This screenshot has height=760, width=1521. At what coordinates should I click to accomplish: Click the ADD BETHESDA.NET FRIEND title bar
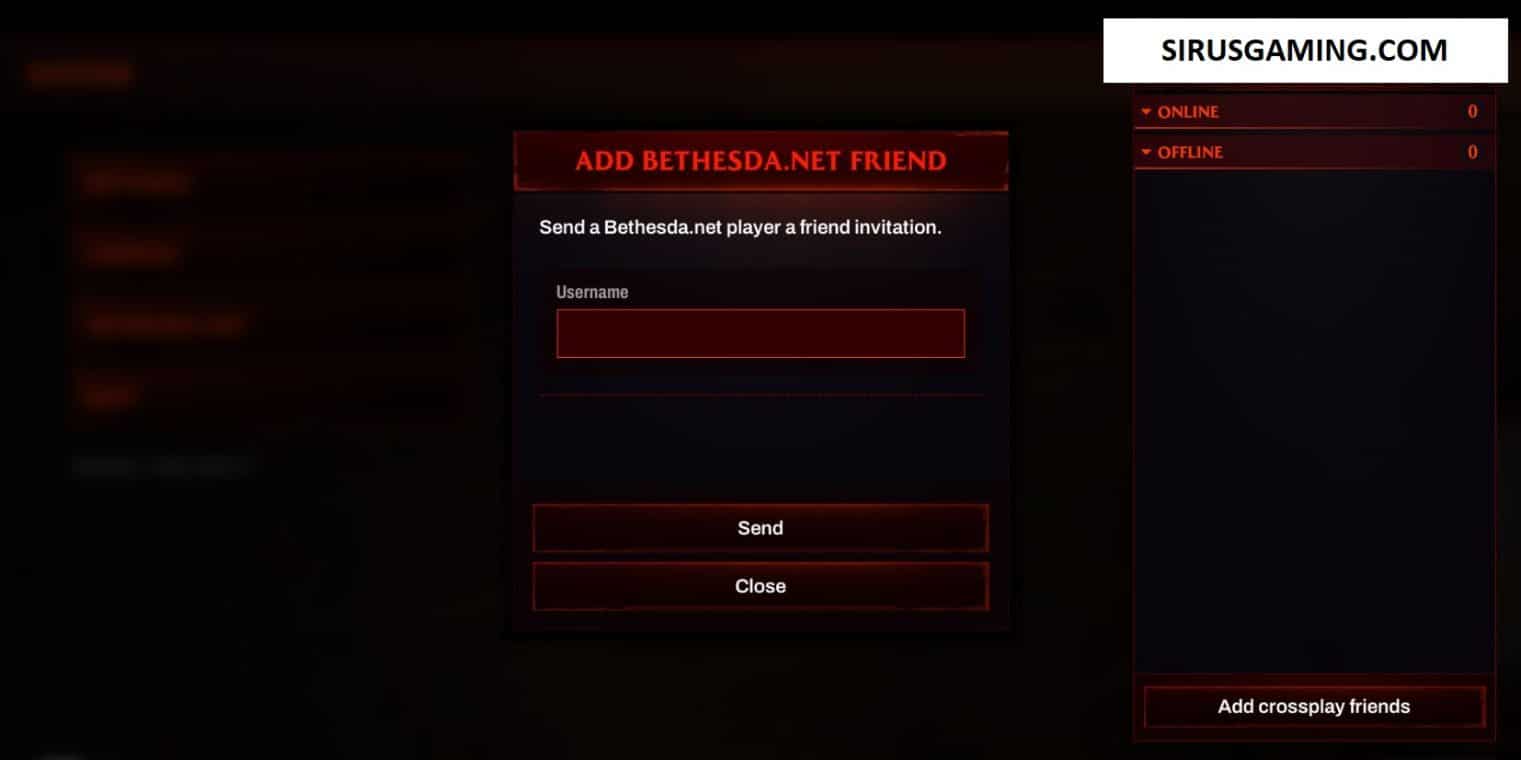pos(760,160)
